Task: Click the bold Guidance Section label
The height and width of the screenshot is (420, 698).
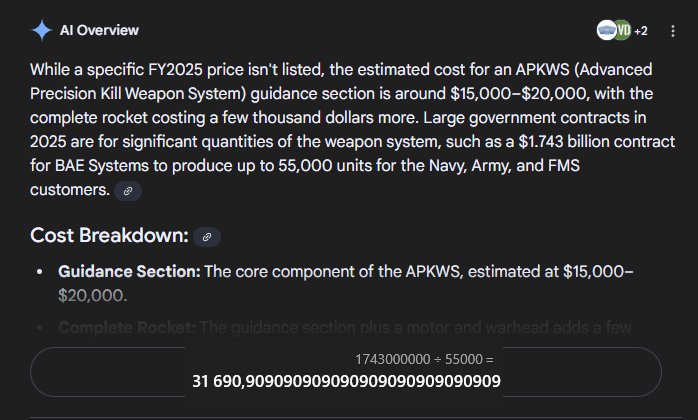Action: (130, 272)
